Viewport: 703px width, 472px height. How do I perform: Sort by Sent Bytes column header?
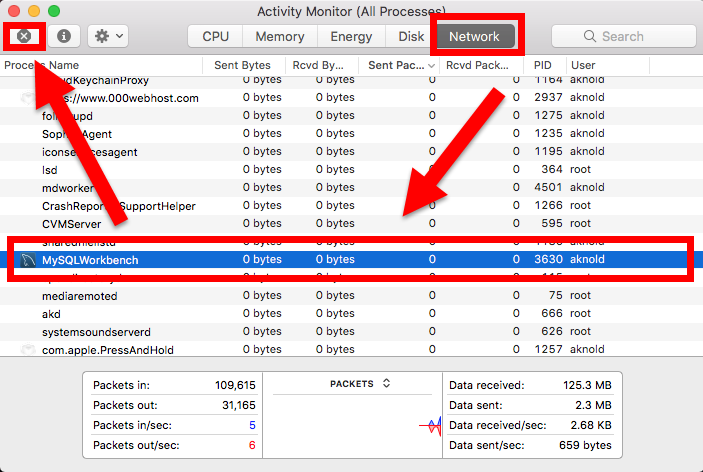(x=242, y=65)
